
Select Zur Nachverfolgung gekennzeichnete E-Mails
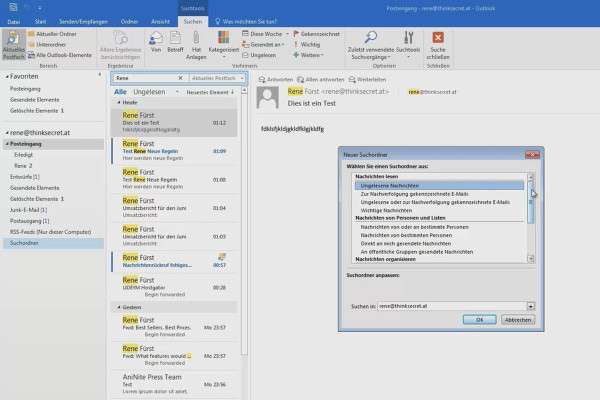pyautogui.click(x=414, y=194)
